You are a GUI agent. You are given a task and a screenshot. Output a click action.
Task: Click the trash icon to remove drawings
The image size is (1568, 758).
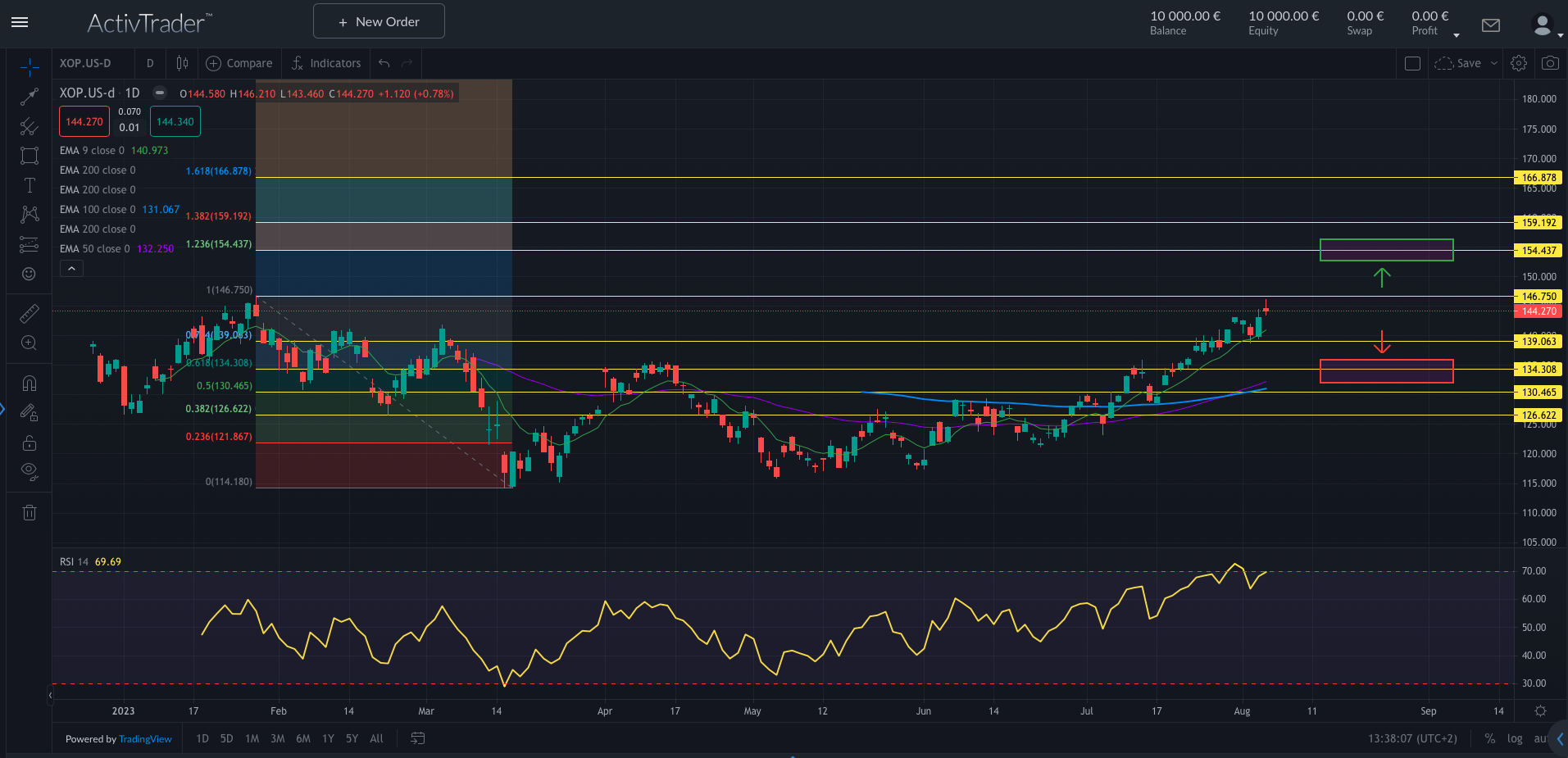click(x=30, y=513)
